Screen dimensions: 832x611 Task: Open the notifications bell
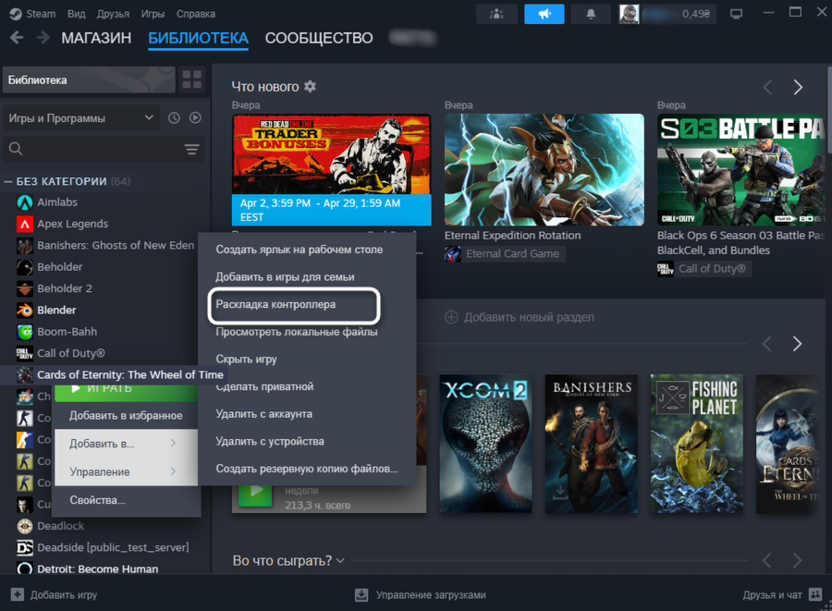tap(590, 14)
